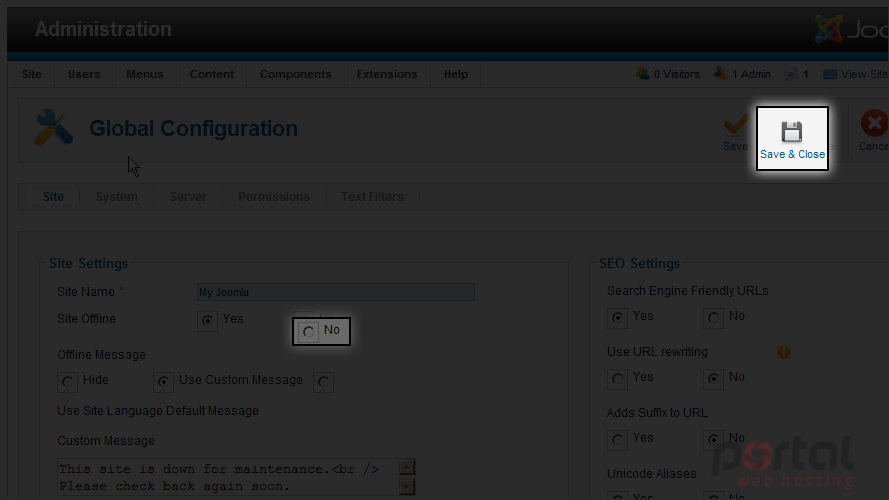The height and width of the screenshot is (500, 889).
Task: Select Yes for Adds Suffix to URL
Action: tap(617, 440)
